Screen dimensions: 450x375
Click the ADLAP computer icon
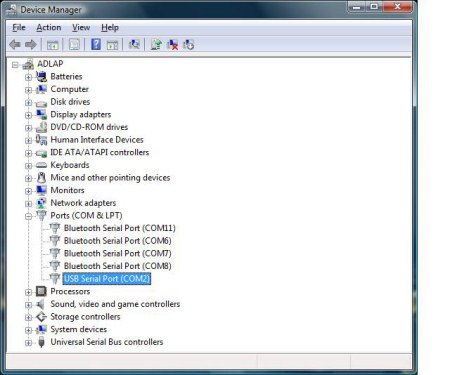[x=28, y=64]
